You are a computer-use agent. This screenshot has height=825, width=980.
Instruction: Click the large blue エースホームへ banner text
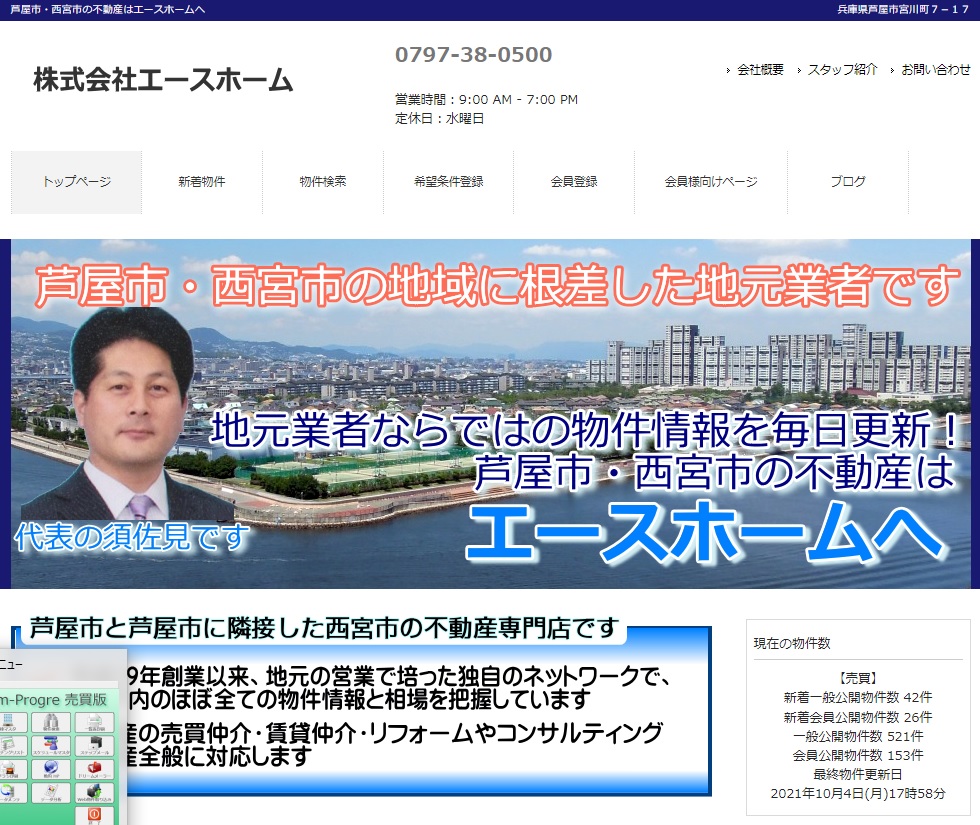[706, 532]
